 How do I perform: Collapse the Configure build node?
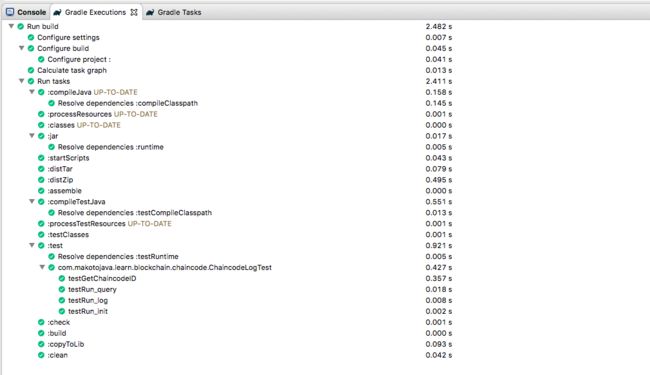(x=22, y=48)
